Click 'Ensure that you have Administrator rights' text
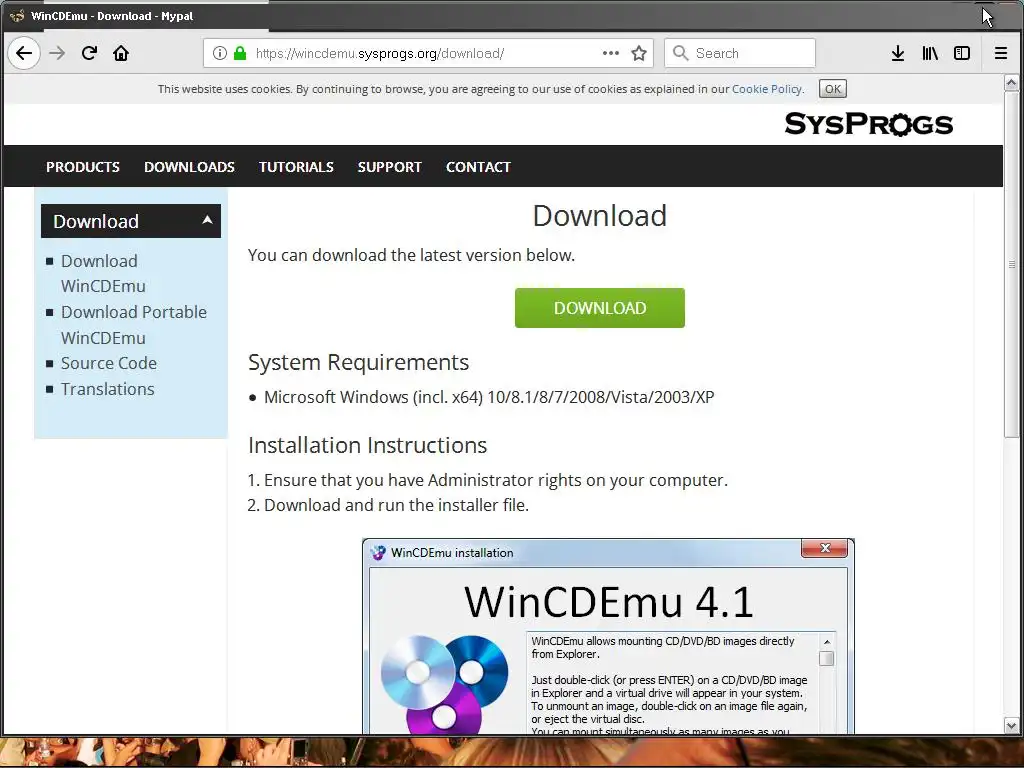Viewport: 1024px width, 768px height. [x=496, y=480]
